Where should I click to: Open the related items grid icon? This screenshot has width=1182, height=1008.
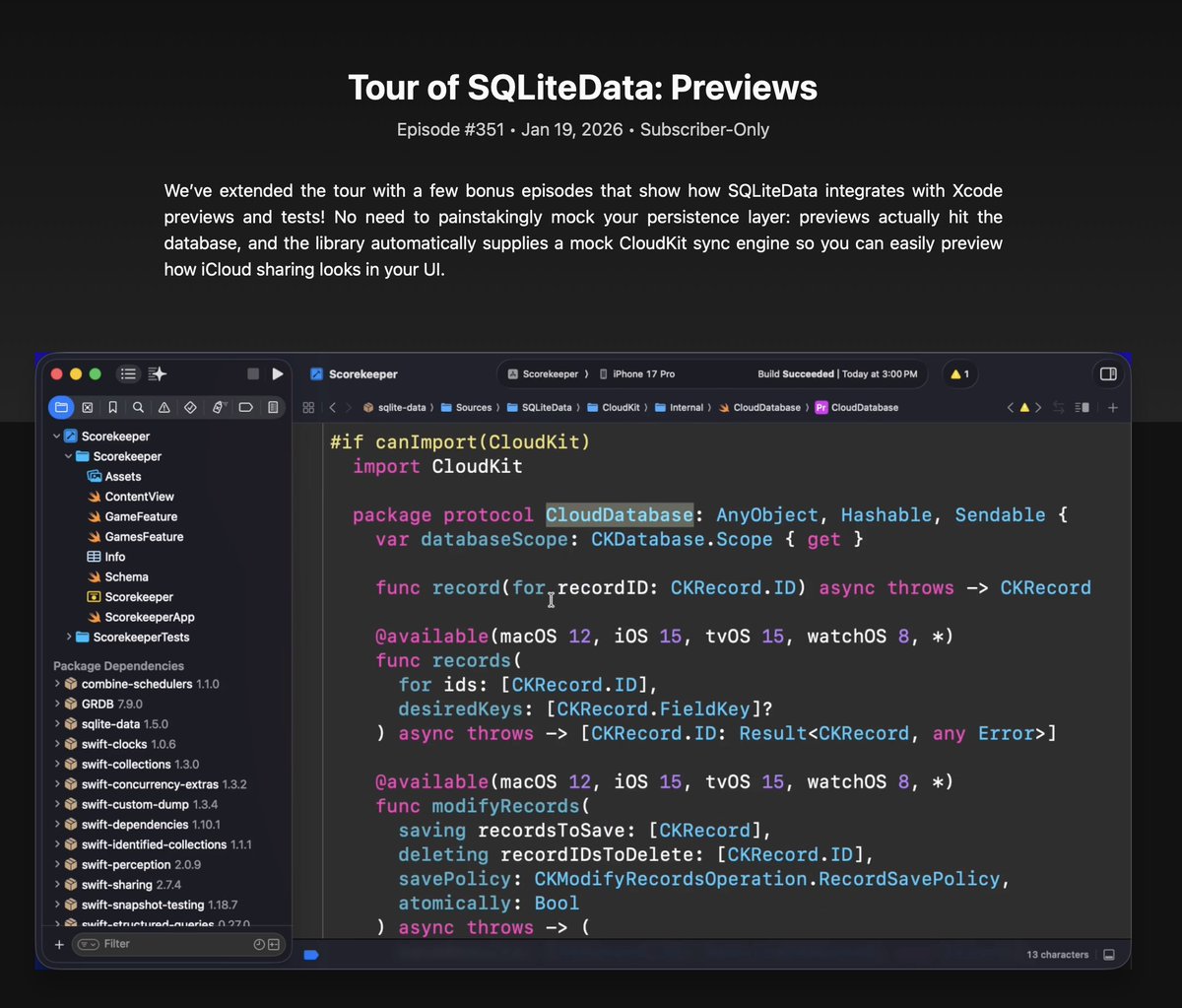308,407
